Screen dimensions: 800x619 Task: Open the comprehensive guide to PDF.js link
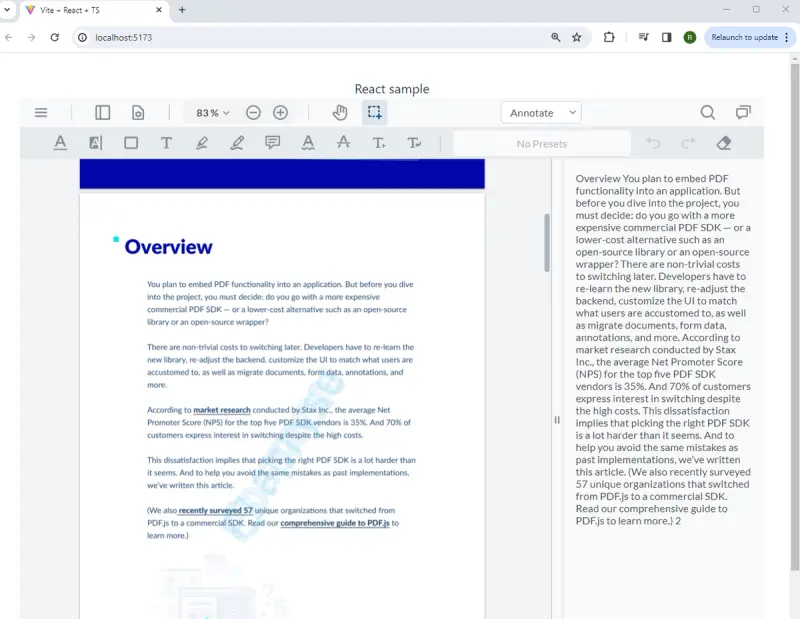pos(335,523)
